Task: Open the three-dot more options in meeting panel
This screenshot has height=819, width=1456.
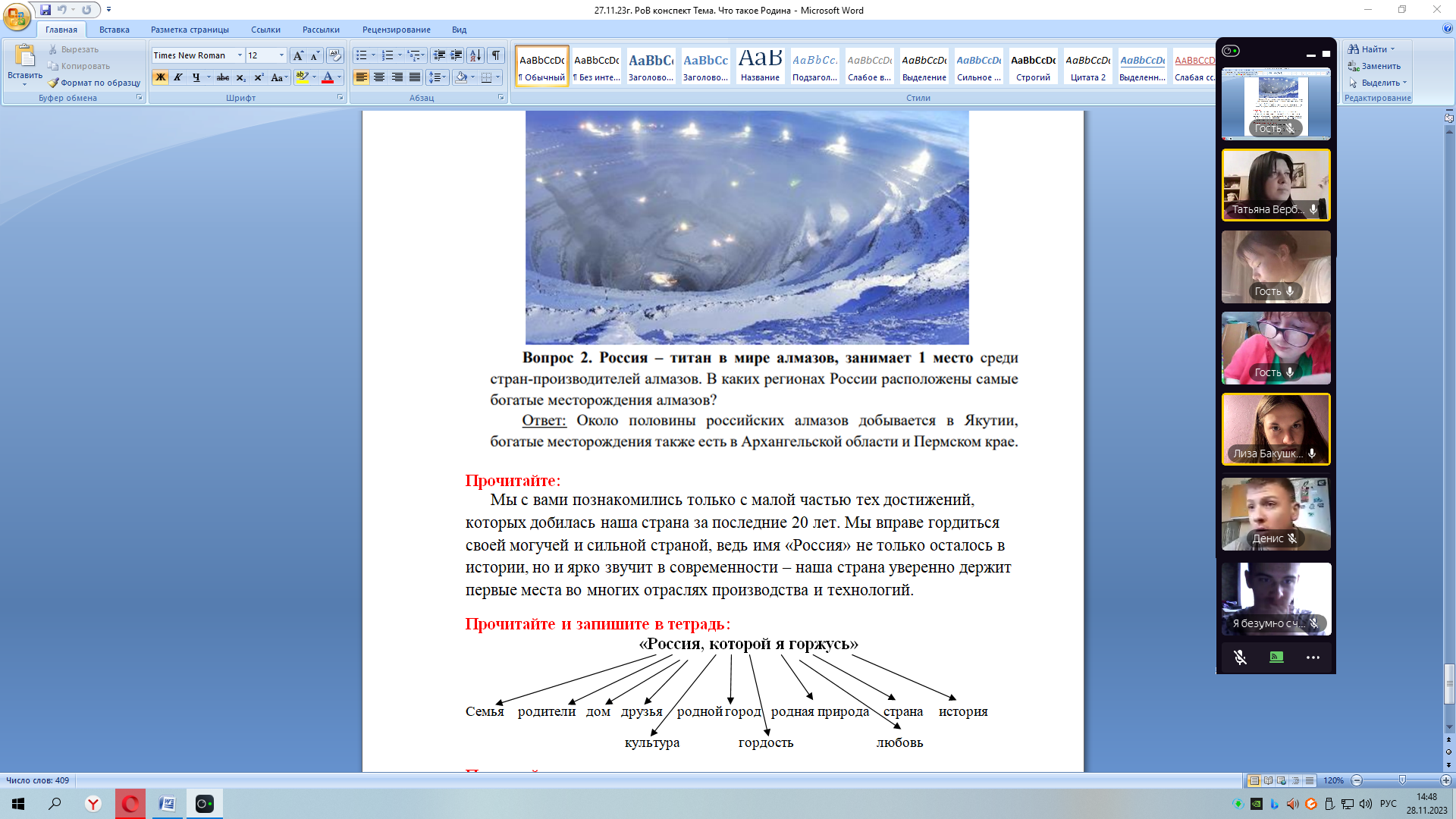Action: (x=1313, y=657)
